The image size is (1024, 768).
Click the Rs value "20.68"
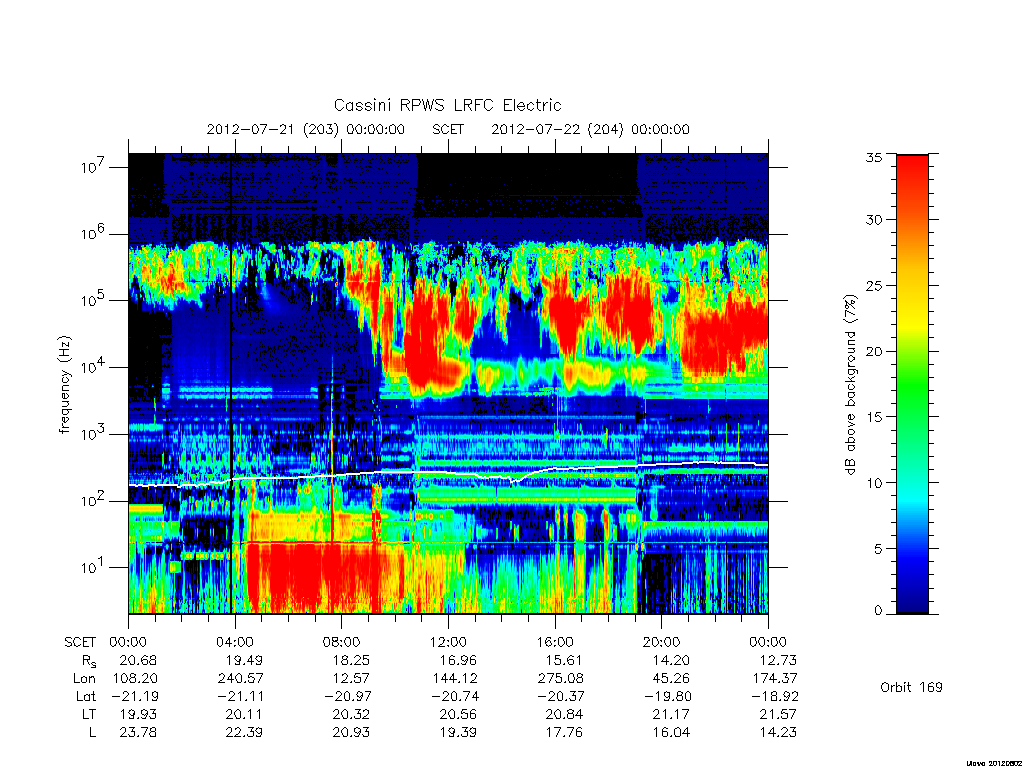(138, 660)
